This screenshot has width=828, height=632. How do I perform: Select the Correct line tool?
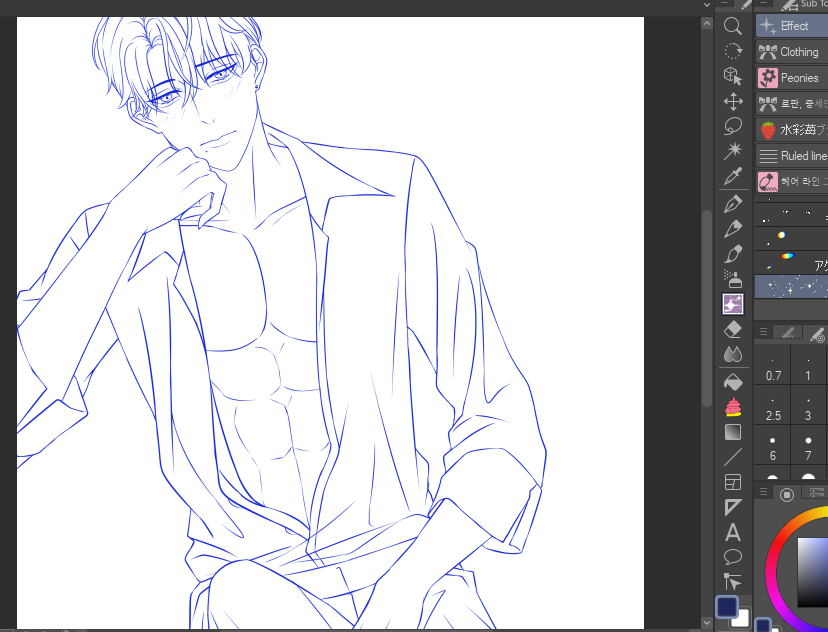[732, 582]
